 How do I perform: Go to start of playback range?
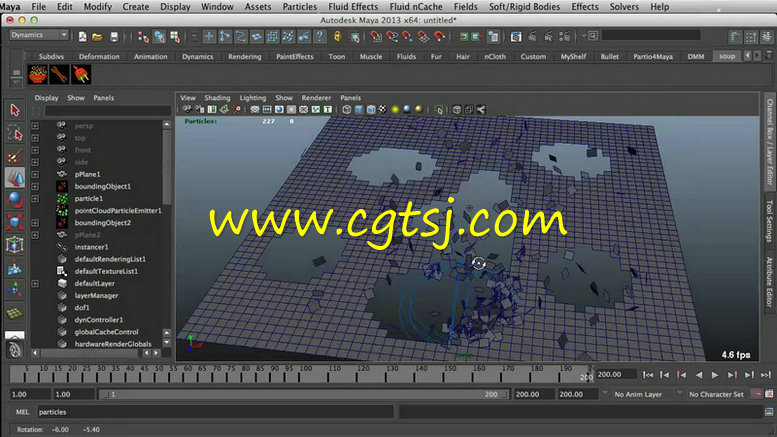click(x=648, y=375)
